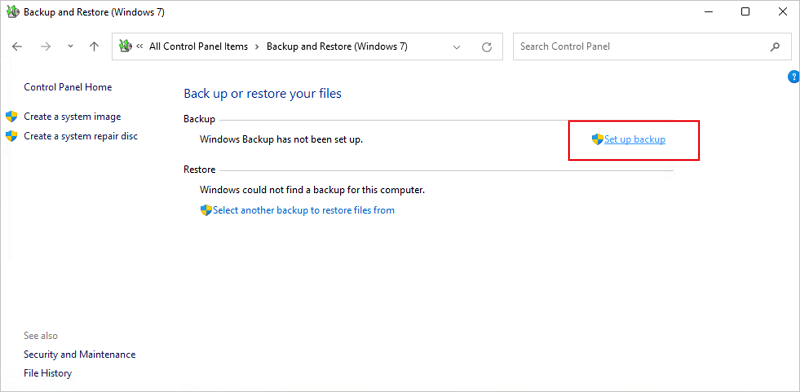The width and height of the screenshot is (800, 392).
Task: Click the 'Backup' section label
Action: 199,119
